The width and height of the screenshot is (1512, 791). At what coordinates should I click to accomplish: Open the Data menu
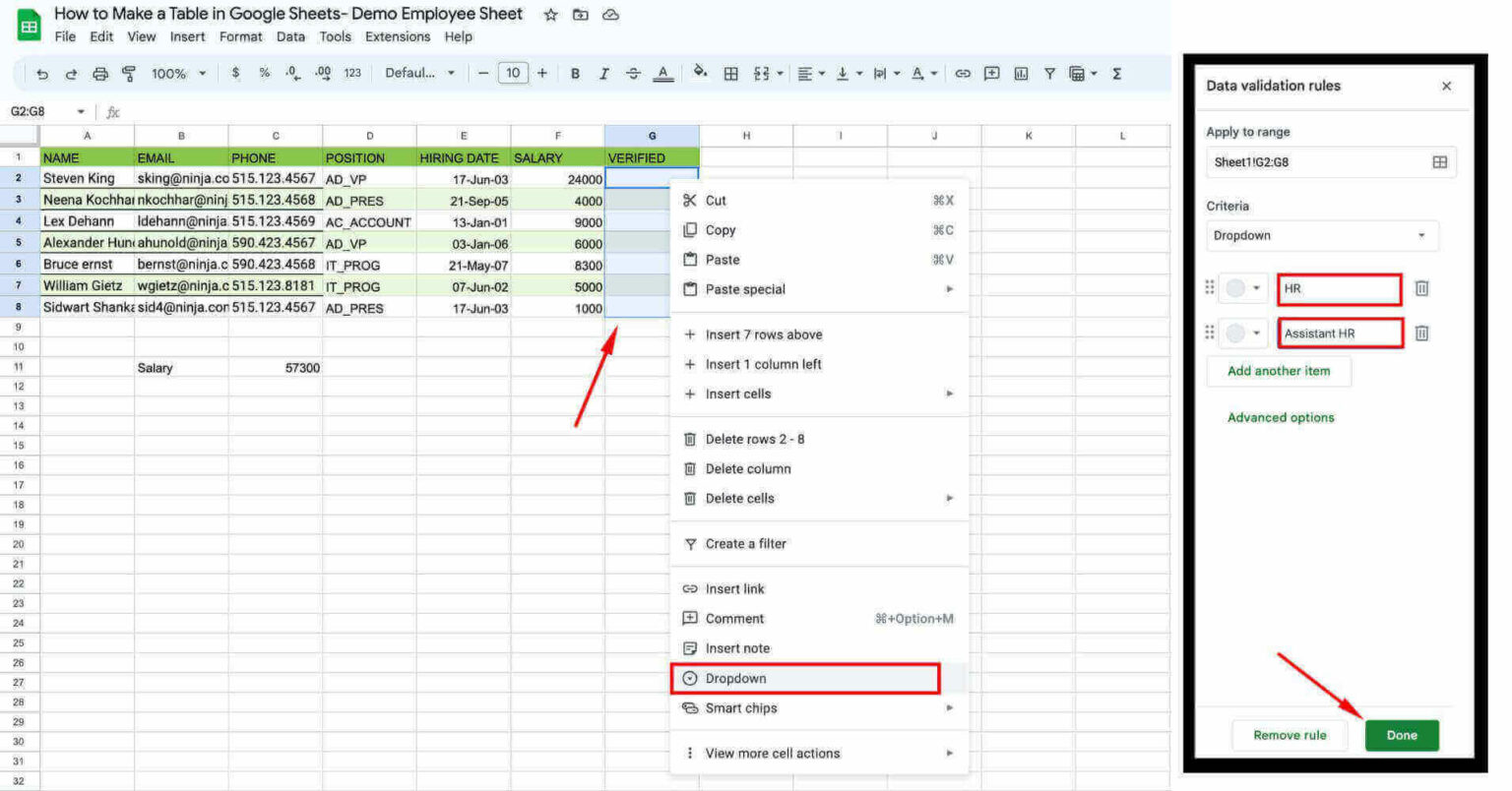290,36
